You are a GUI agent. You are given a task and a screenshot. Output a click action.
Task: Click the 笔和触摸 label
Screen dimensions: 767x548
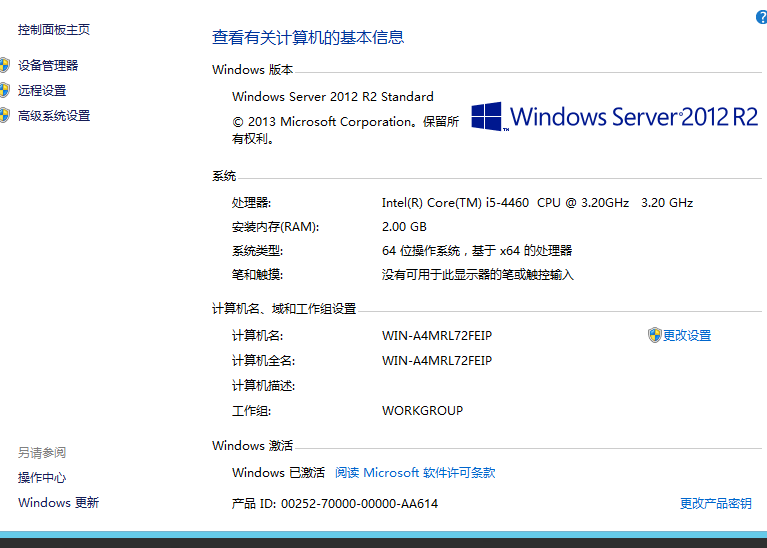pos(257,274)
